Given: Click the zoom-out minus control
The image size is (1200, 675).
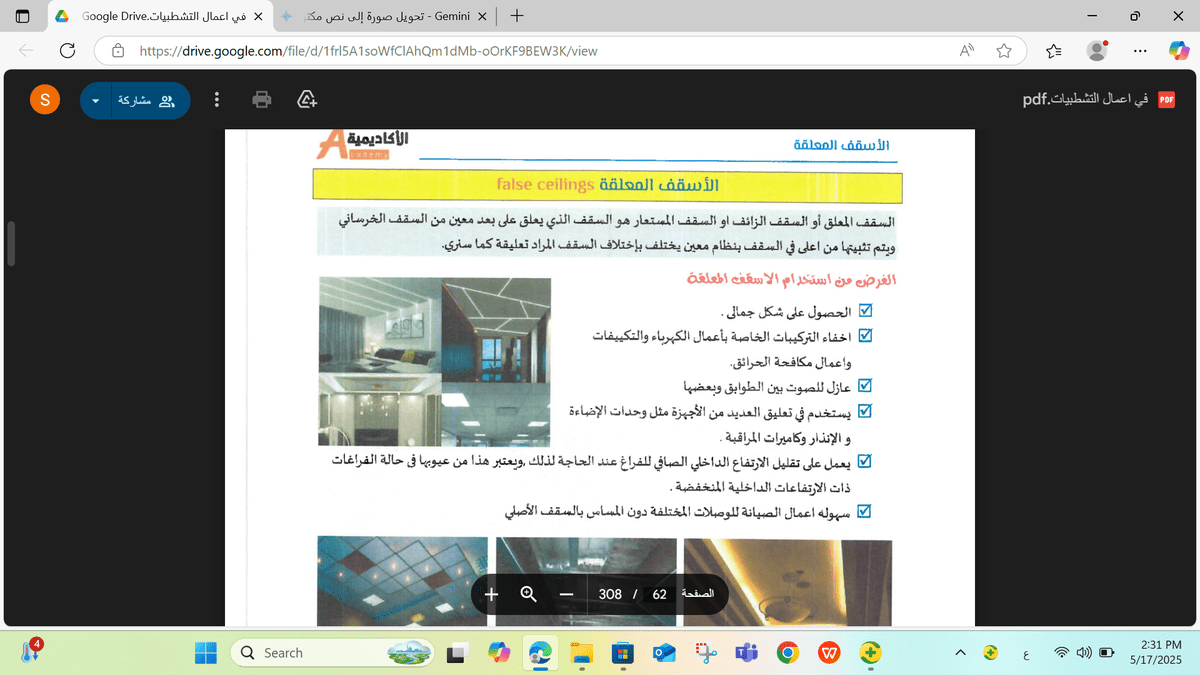Looking at the screenshot, I should 565,594.
